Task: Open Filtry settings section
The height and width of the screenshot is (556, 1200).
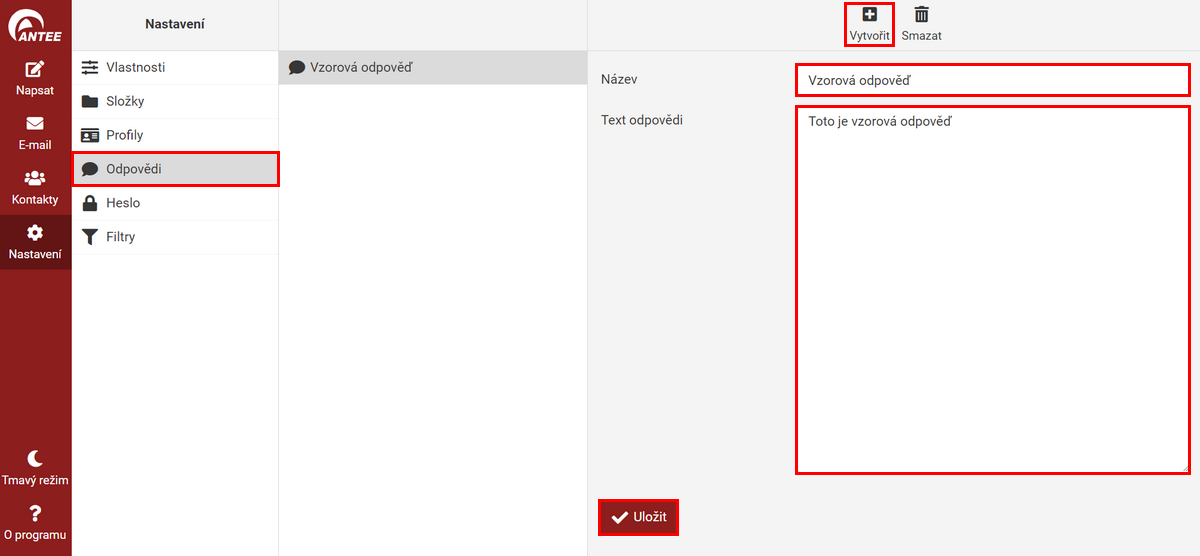Action: coord(120,237)
